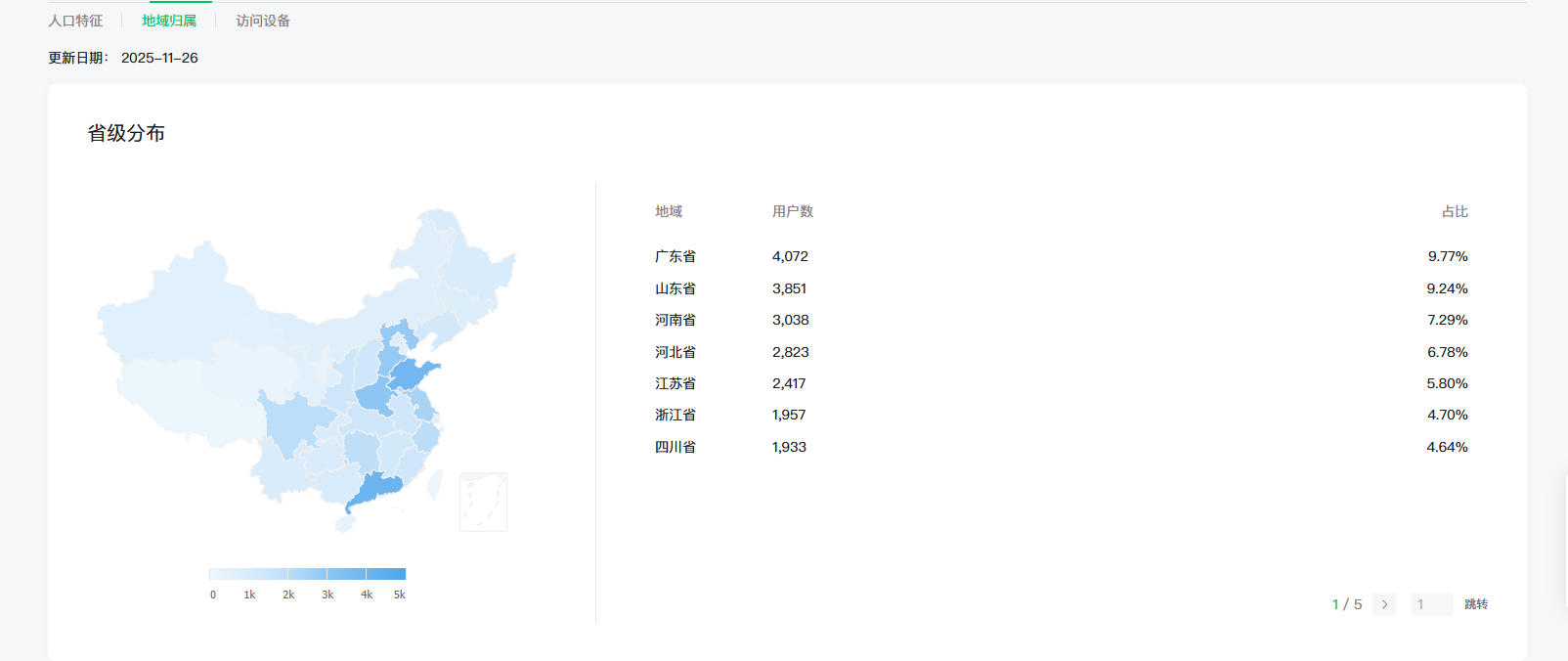
Task: Click the page number input field
Action: pyautogui.click(x=1431, y=604)
